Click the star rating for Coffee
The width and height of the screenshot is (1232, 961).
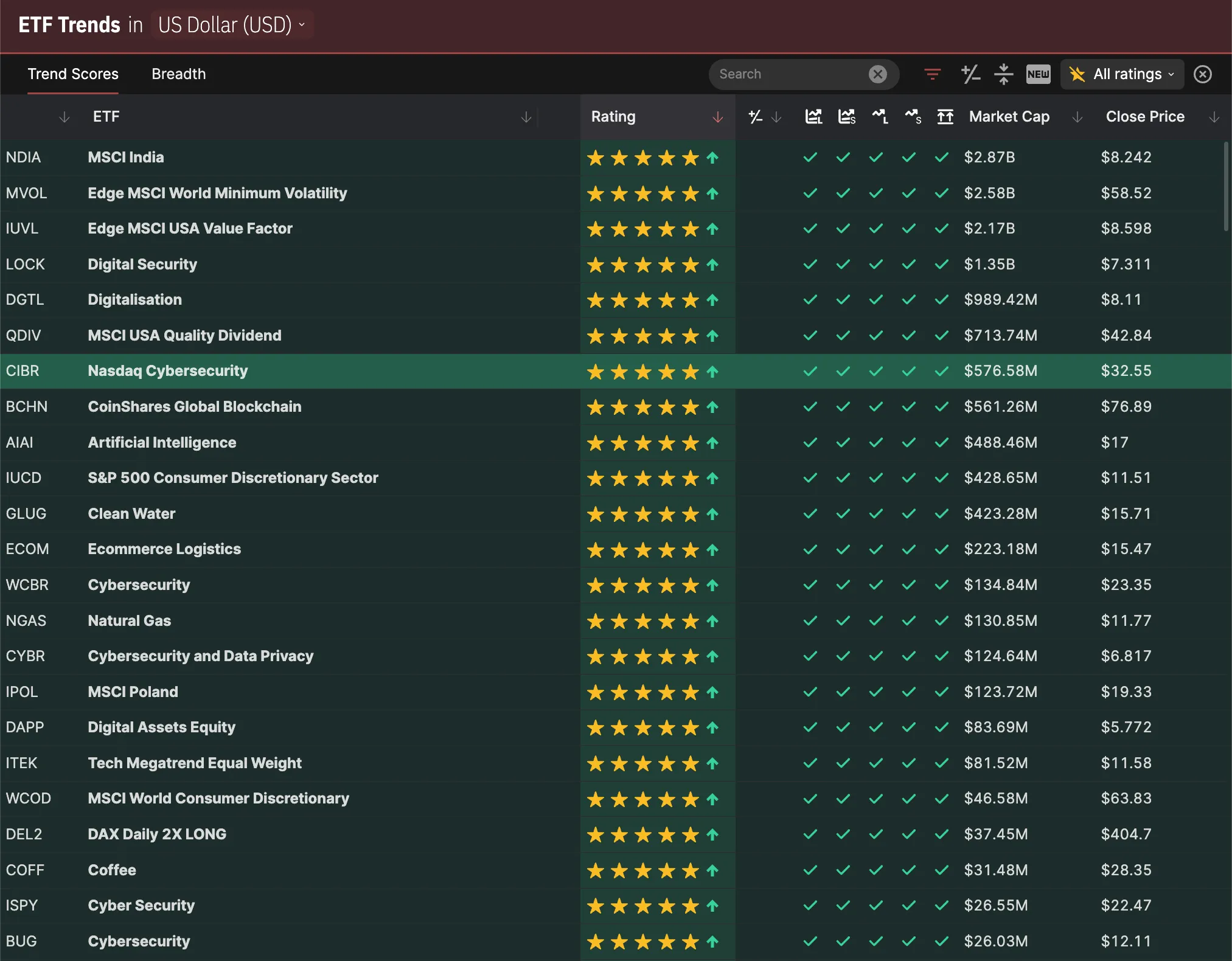pyautogui.click(x=642, y=871)
